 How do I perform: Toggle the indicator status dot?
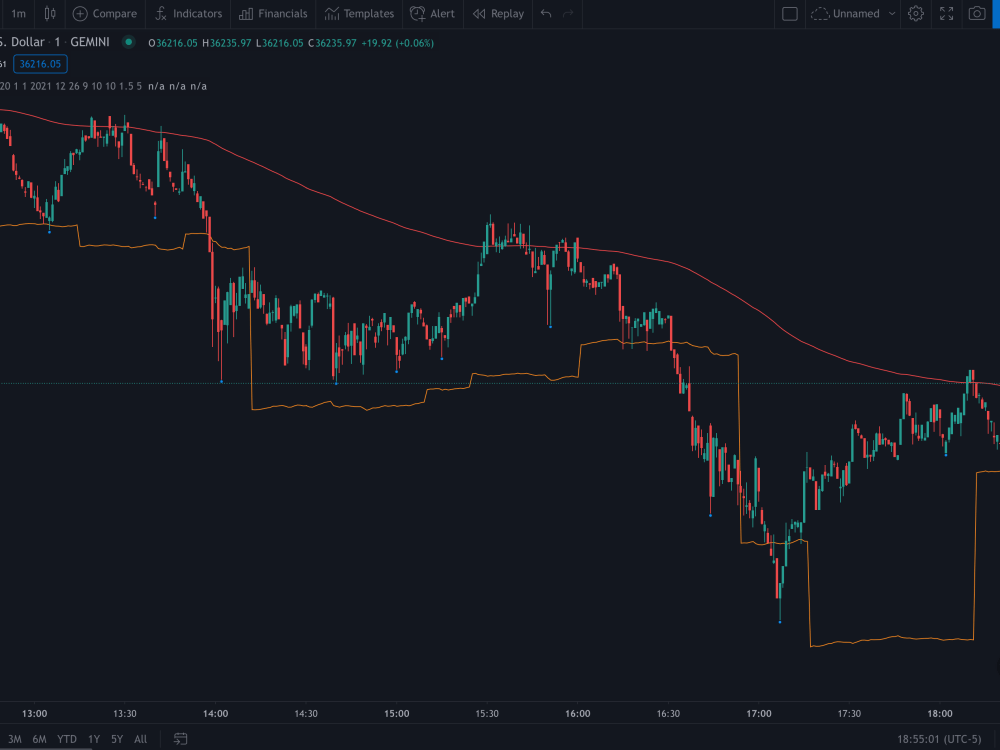[129, 42]
